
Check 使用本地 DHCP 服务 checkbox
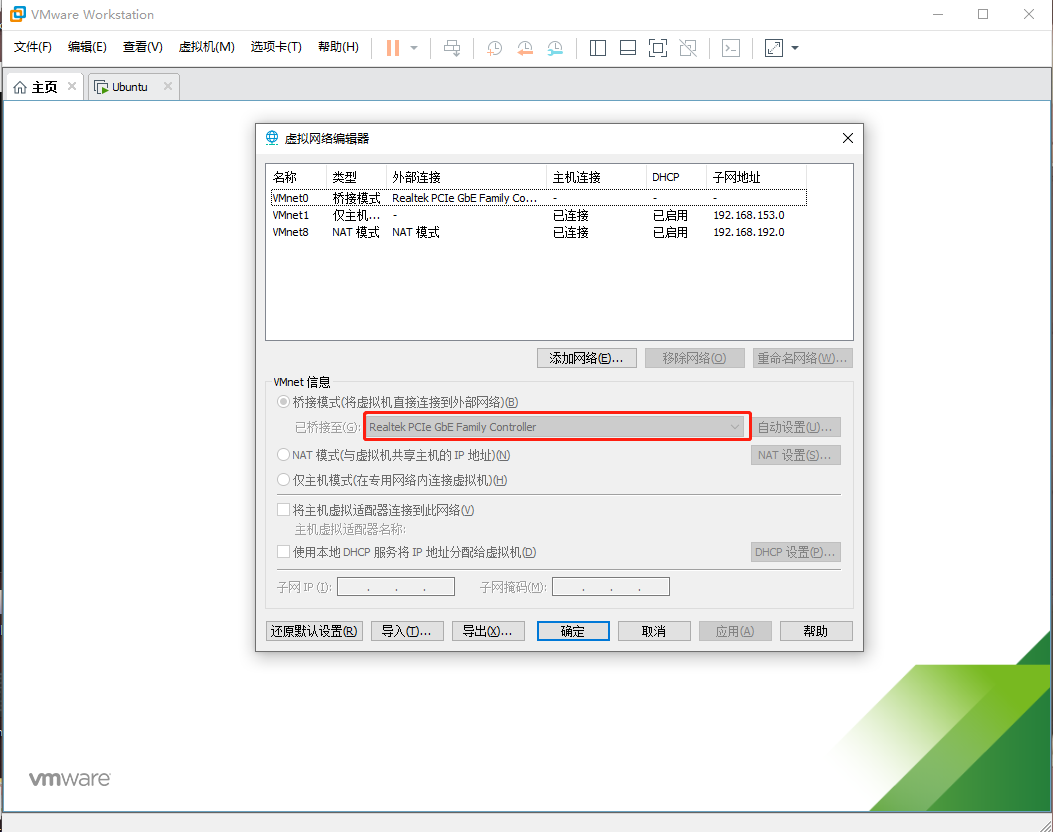[x=283, y=551]
